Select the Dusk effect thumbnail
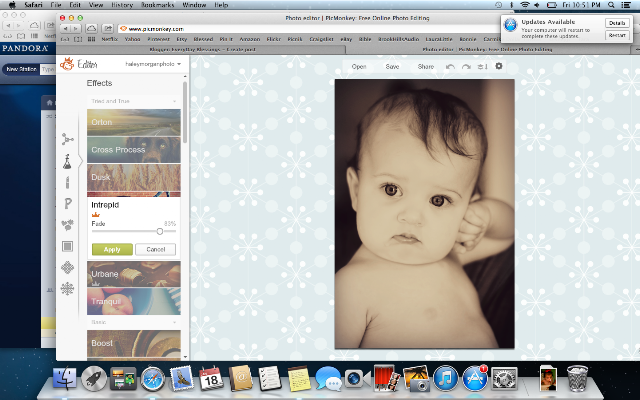This screenshot has height=400, width=640. [x=134, y=177]
